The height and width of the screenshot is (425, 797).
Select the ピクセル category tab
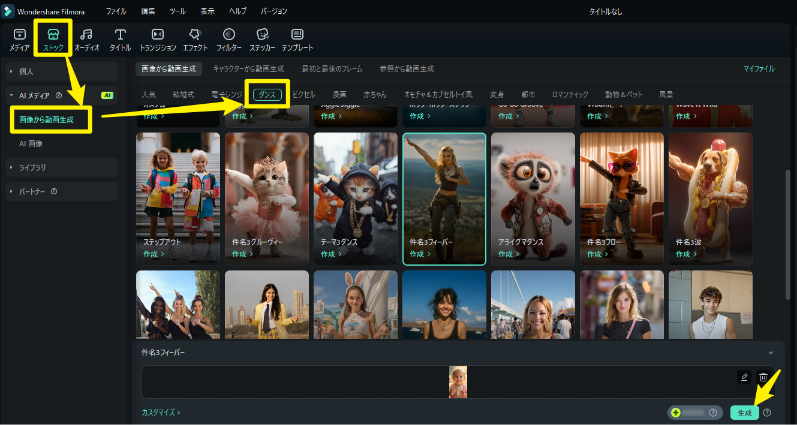coord(303,95)
